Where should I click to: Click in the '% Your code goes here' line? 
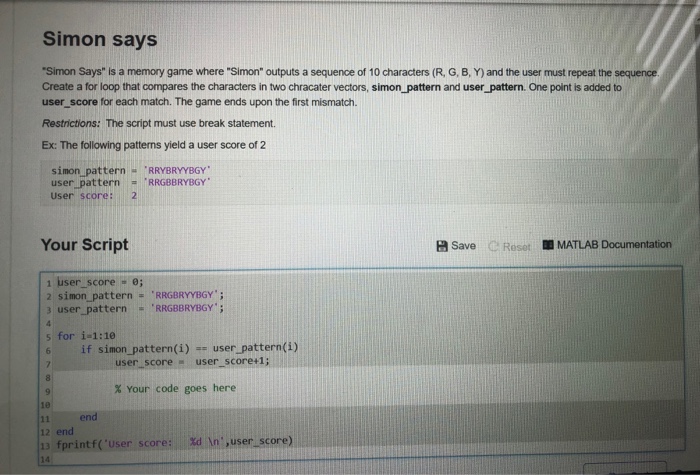175,388
